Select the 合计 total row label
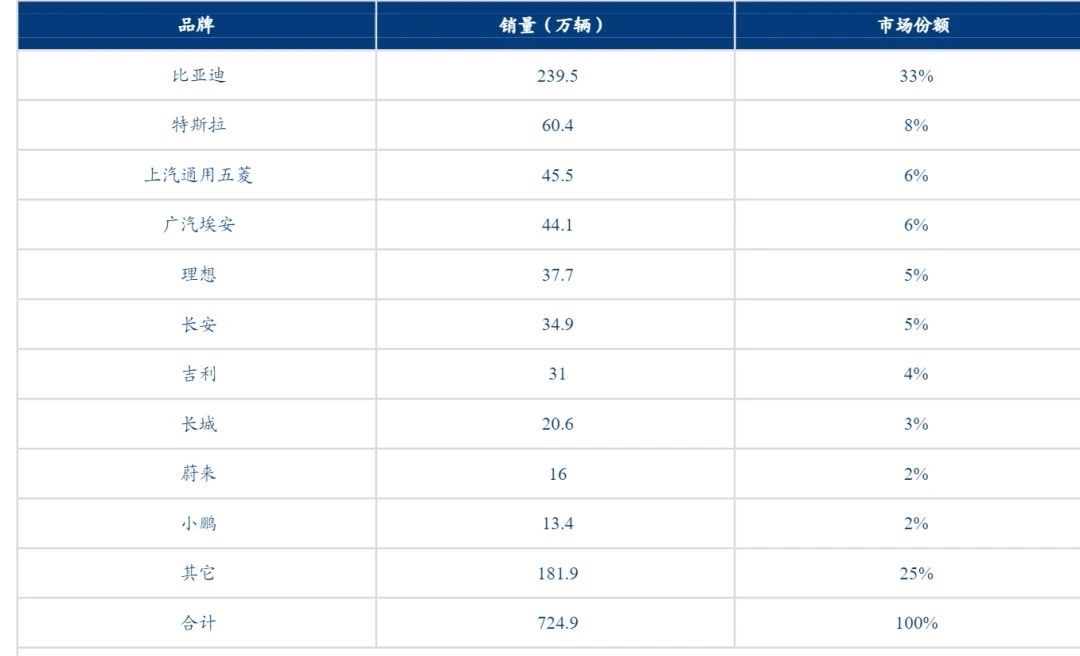 click(x=198, y=623)
